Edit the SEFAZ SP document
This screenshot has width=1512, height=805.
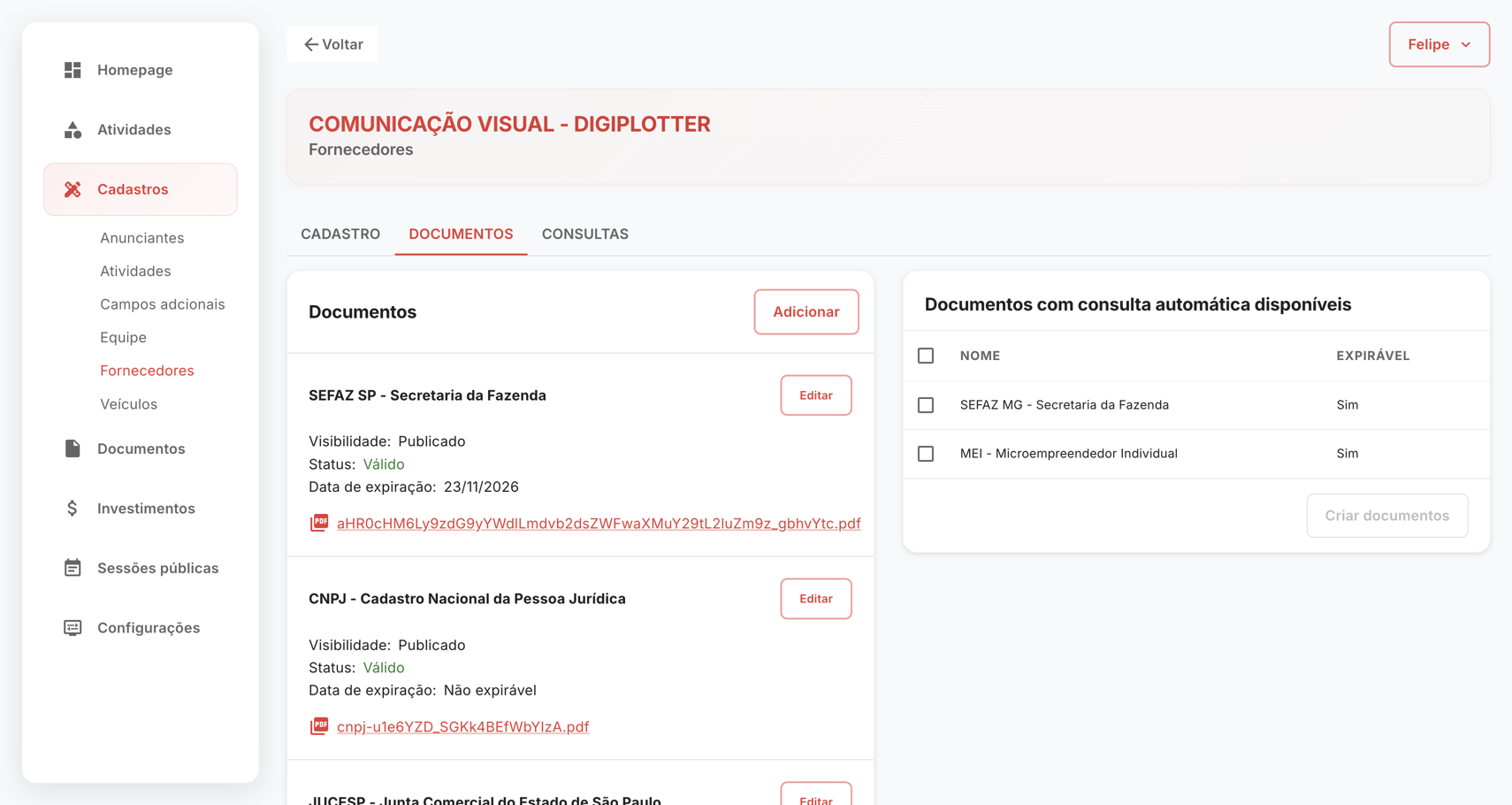816,395
